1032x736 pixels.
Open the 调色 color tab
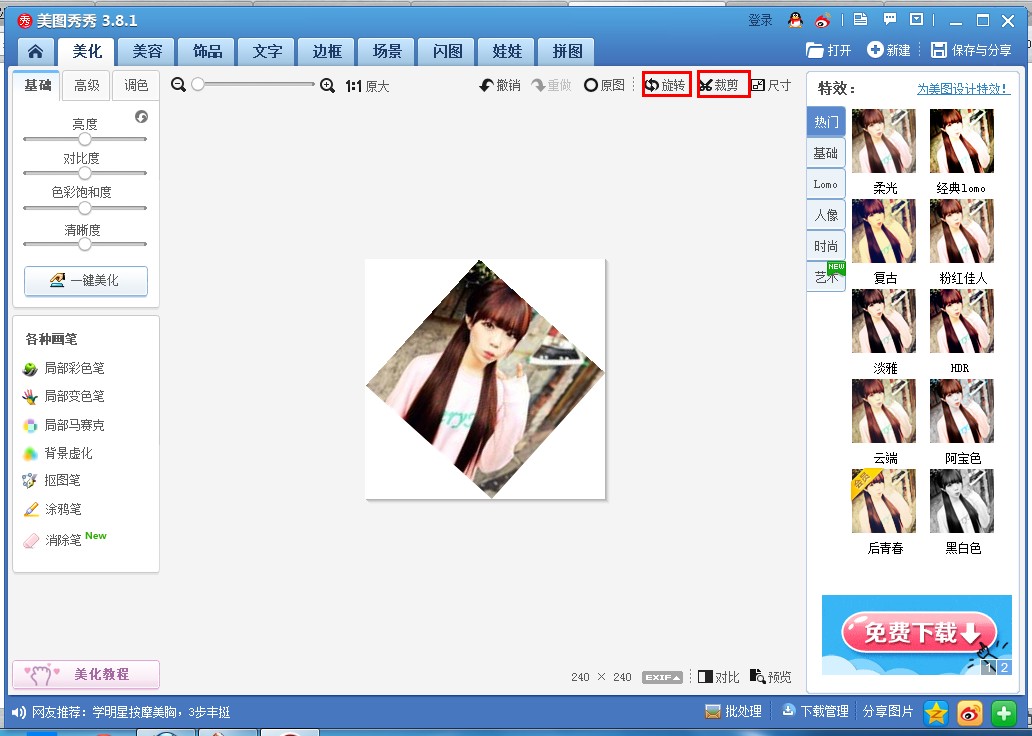[136, 86]
